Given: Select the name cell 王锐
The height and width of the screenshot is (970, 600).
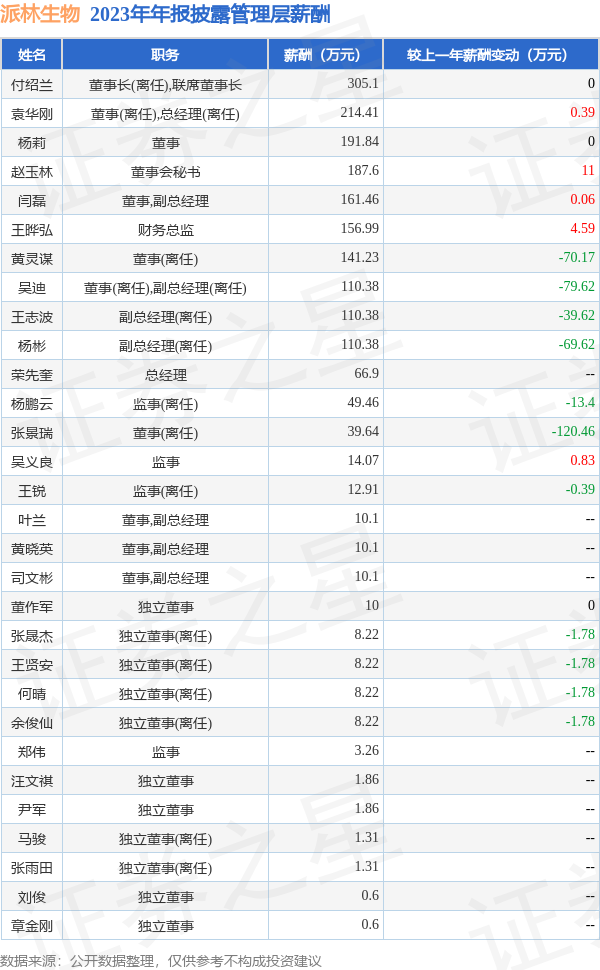Looking at the screenshot, I should [32, 492].
